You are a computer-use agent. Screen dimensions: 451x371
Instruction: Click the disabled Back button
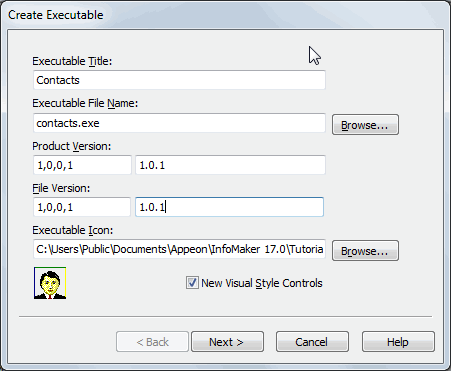pyautogui.click(x=152, y=342)
